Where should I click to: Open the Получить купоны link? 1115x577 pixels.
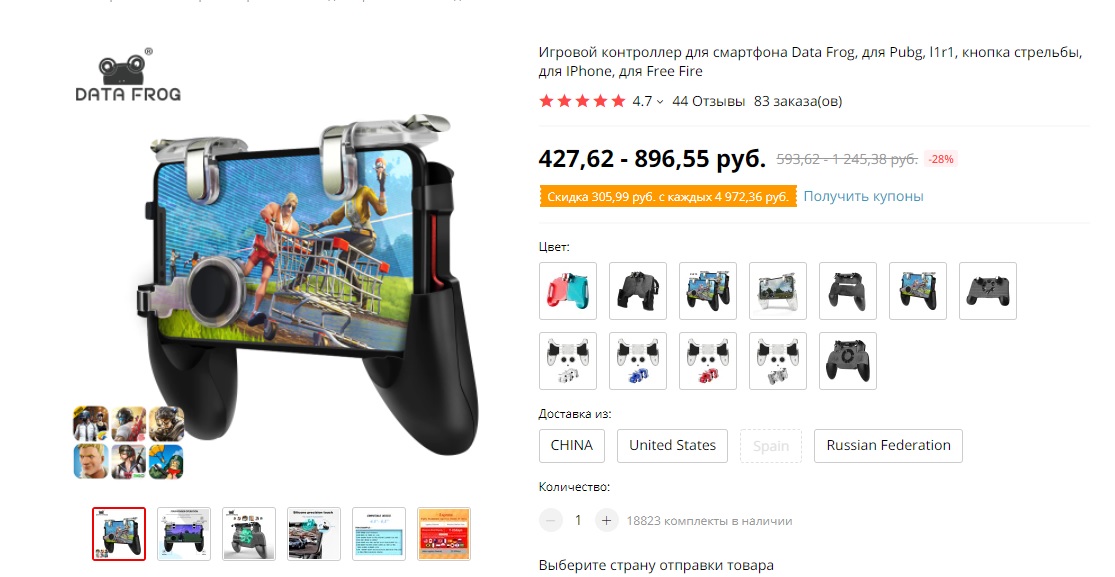pyautogui.click(x=863, y=196)
